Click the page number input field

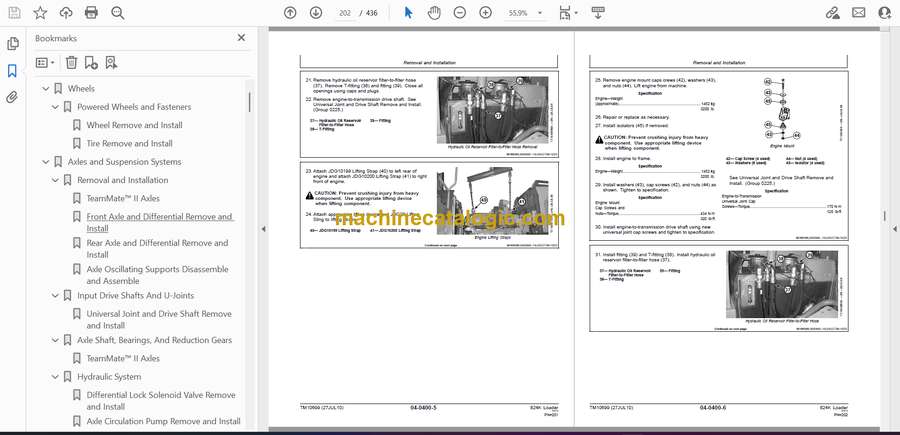[x=346, y=13]
